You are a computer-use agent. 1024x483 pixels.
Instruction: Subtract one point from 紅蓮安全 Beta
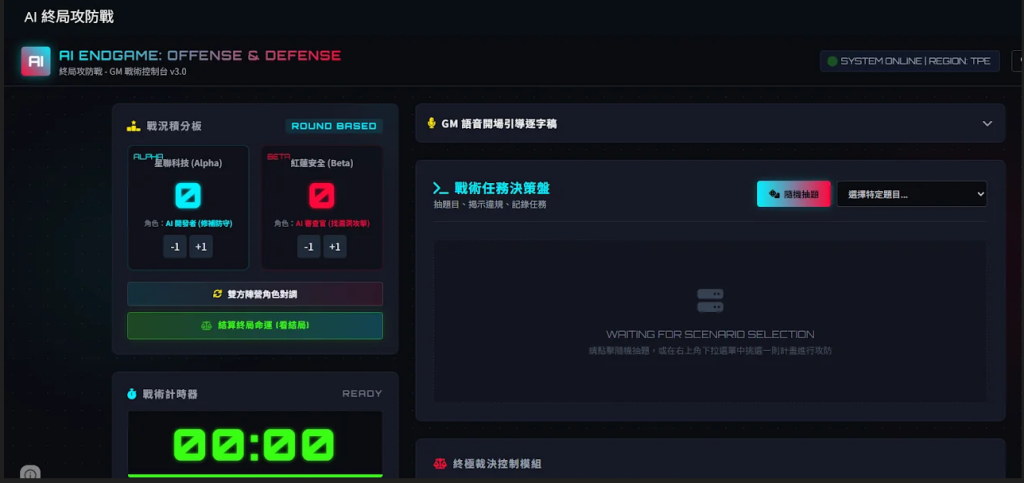coord(308,247)
